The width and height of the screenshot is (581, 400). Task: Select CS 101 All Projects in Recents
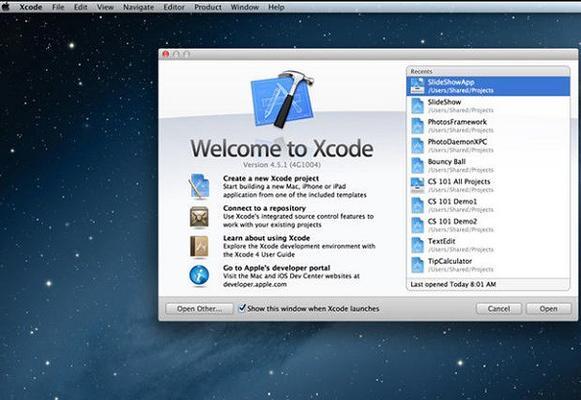(x=488, y=186)
